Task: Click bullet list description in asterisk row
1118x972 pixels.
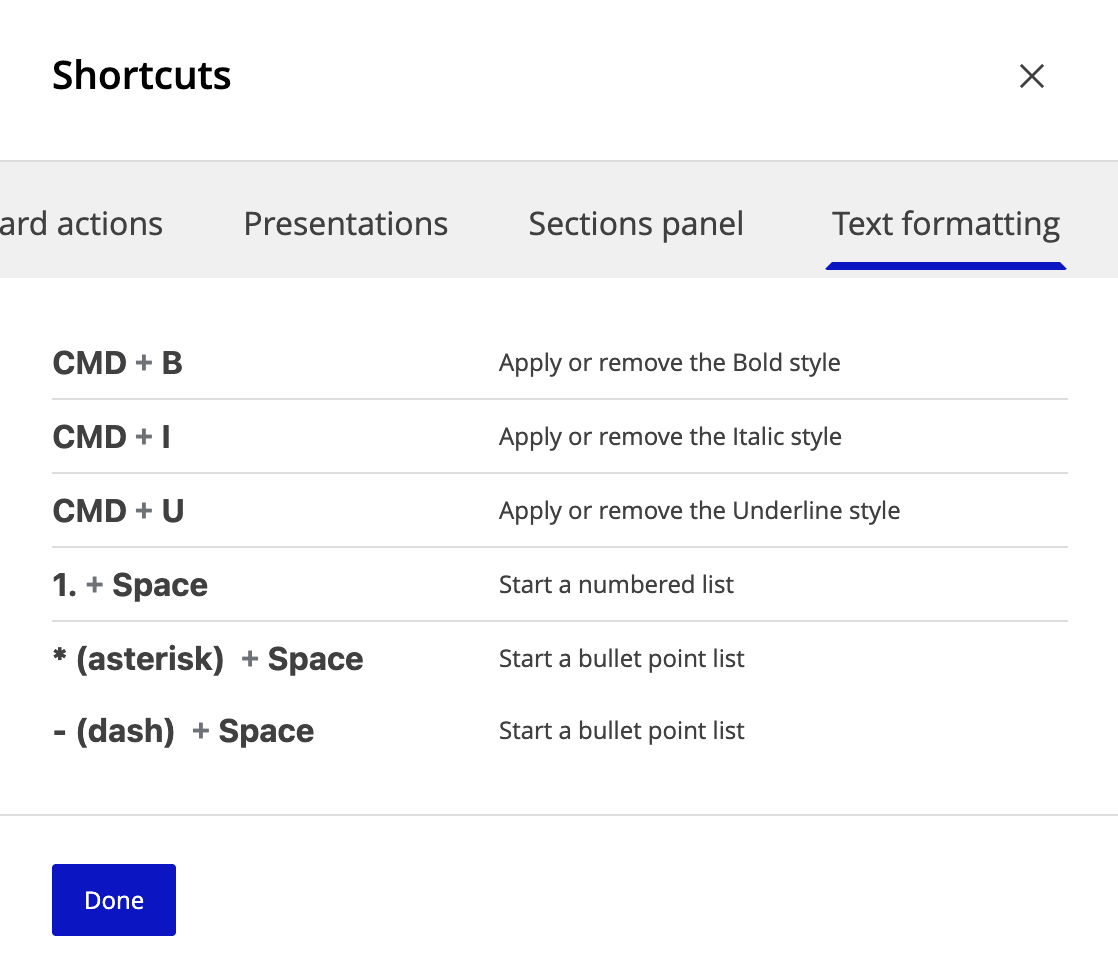Action: [621, 658]
